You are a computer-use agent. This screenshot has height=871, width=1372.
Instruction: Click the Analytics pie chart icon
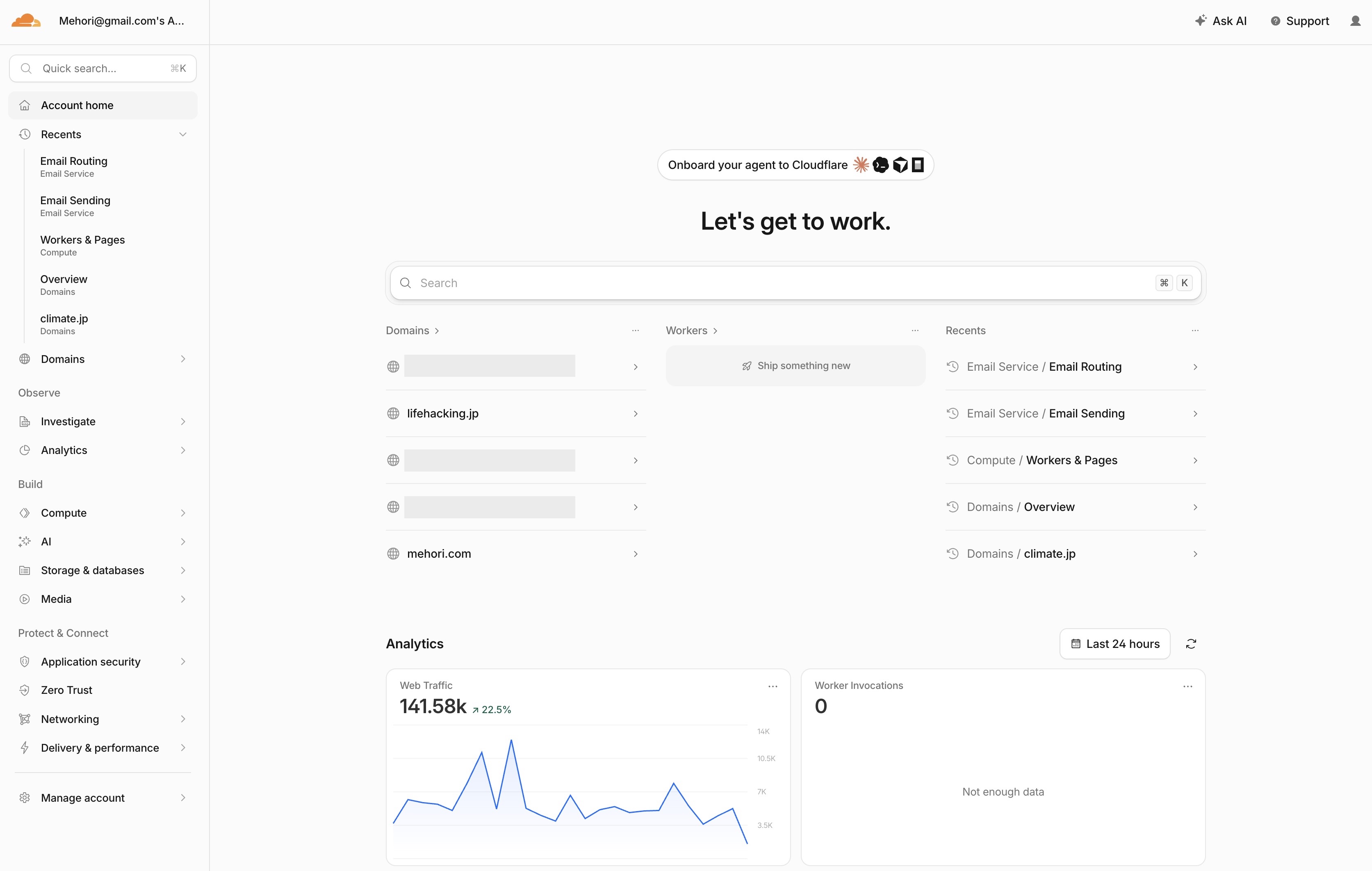point(25,450)
